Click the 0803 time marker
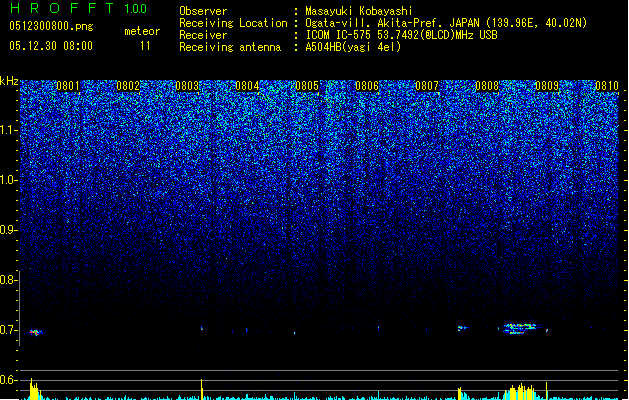Screen dimensions: 629x400 point(187,86)
